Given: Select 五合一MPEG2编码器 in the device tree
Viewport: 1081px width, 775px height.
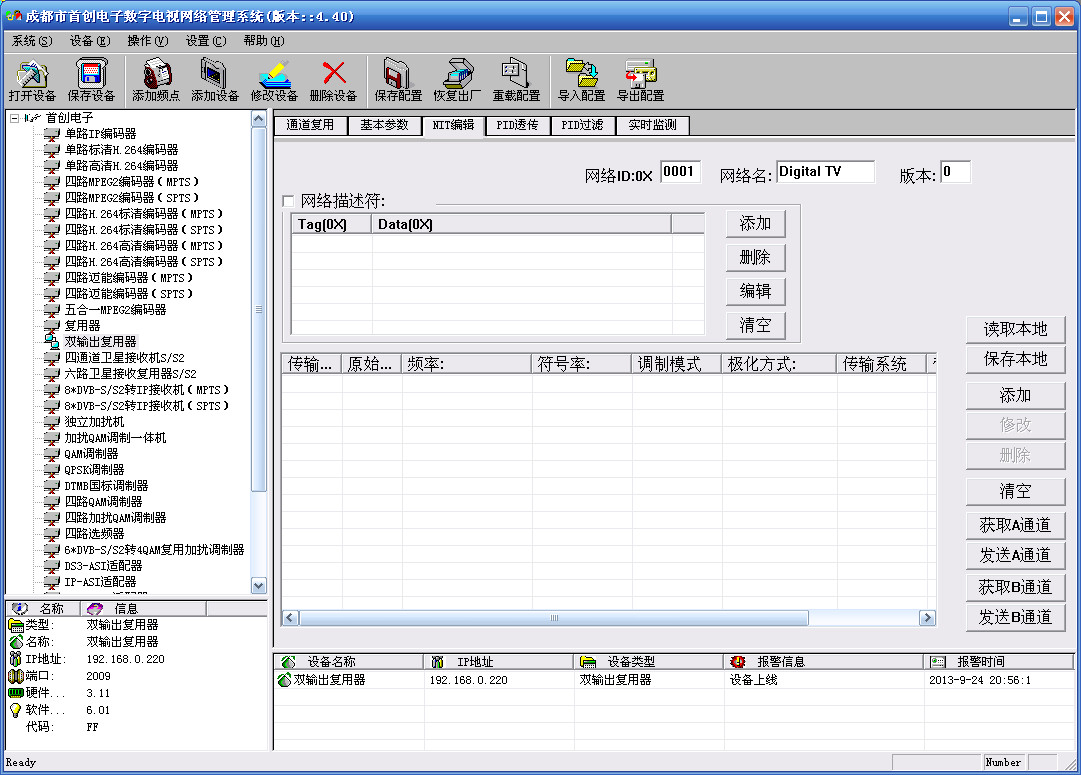Looking at the screenshot, I should click(115, 310).
